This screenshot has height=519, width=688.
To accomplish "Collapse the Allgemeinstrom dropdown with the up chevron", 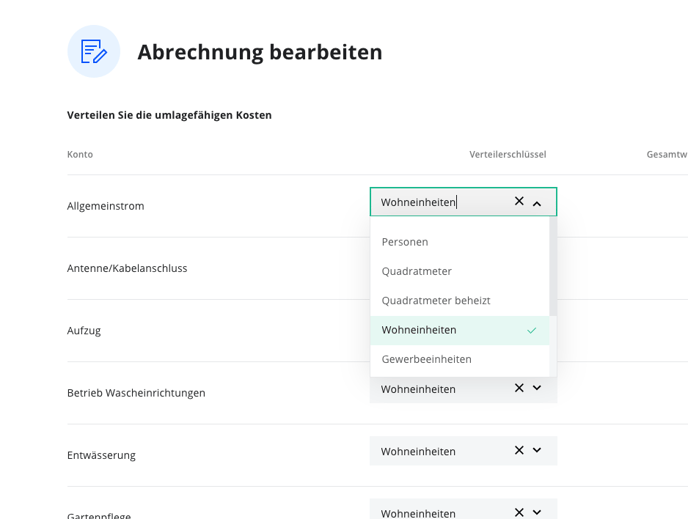I will (x=537, y=204).
